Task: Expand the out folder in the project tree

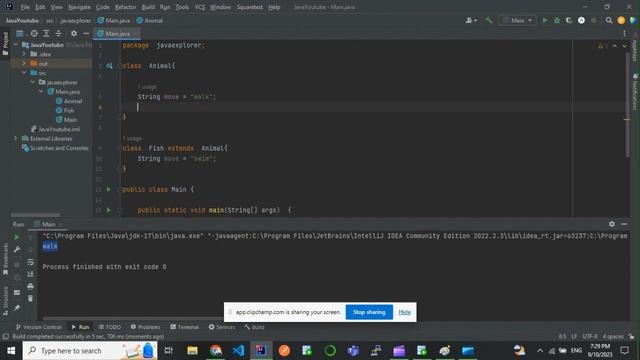Action: pyautogui.click(x=24, y=63)
